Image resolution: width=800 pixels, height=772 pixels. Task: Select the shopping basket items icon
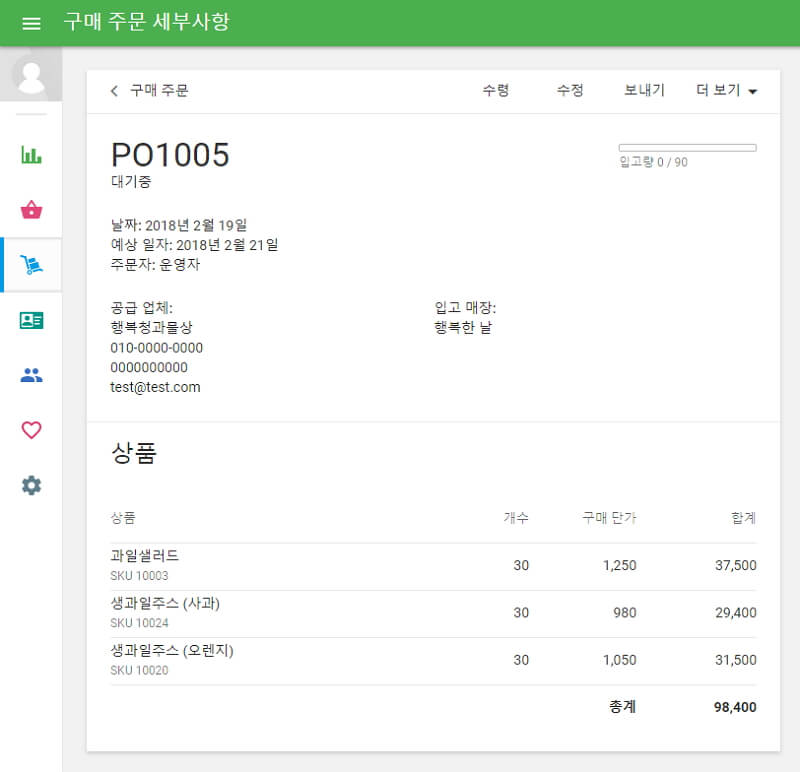coord(31,210)
